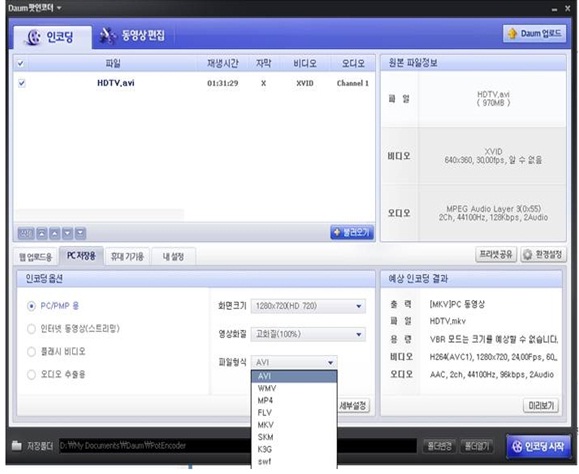Select the PC/PMP 용 radio option
The image size is (579, 474).
click(x=31, y=306)
